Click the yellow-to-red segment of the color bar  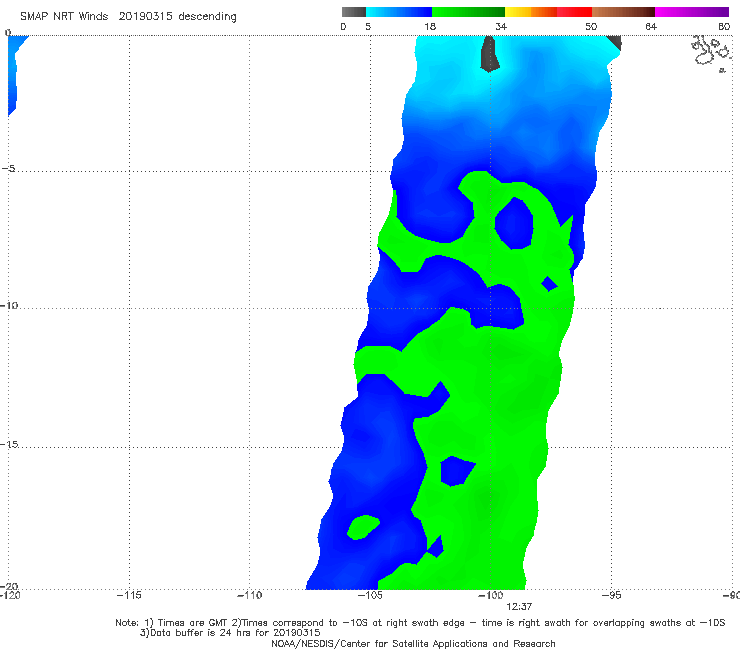[548, 12]
